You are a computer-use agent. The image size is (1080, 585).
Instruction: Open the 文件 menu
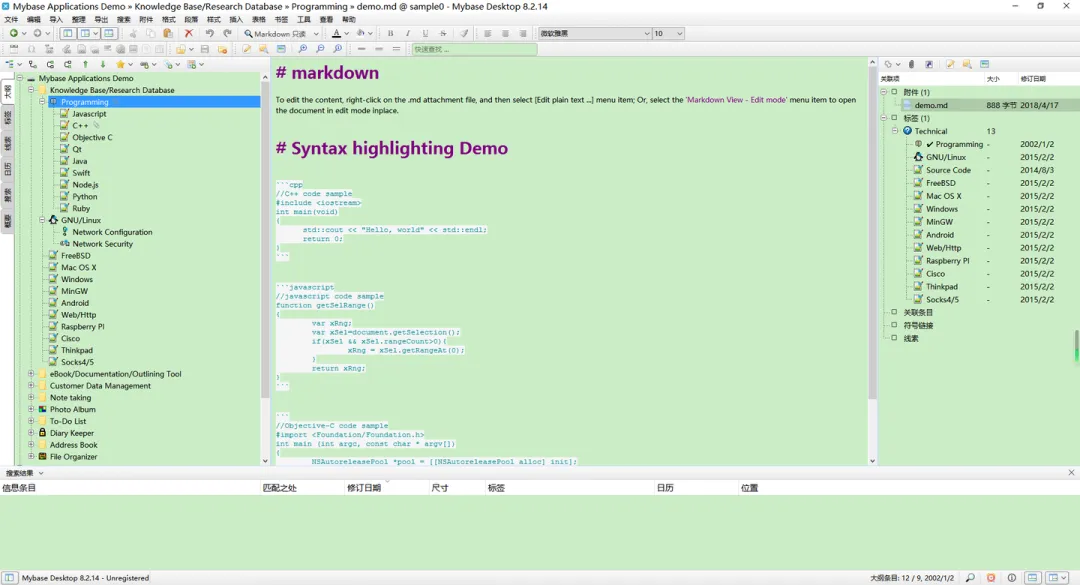point(11,19)
